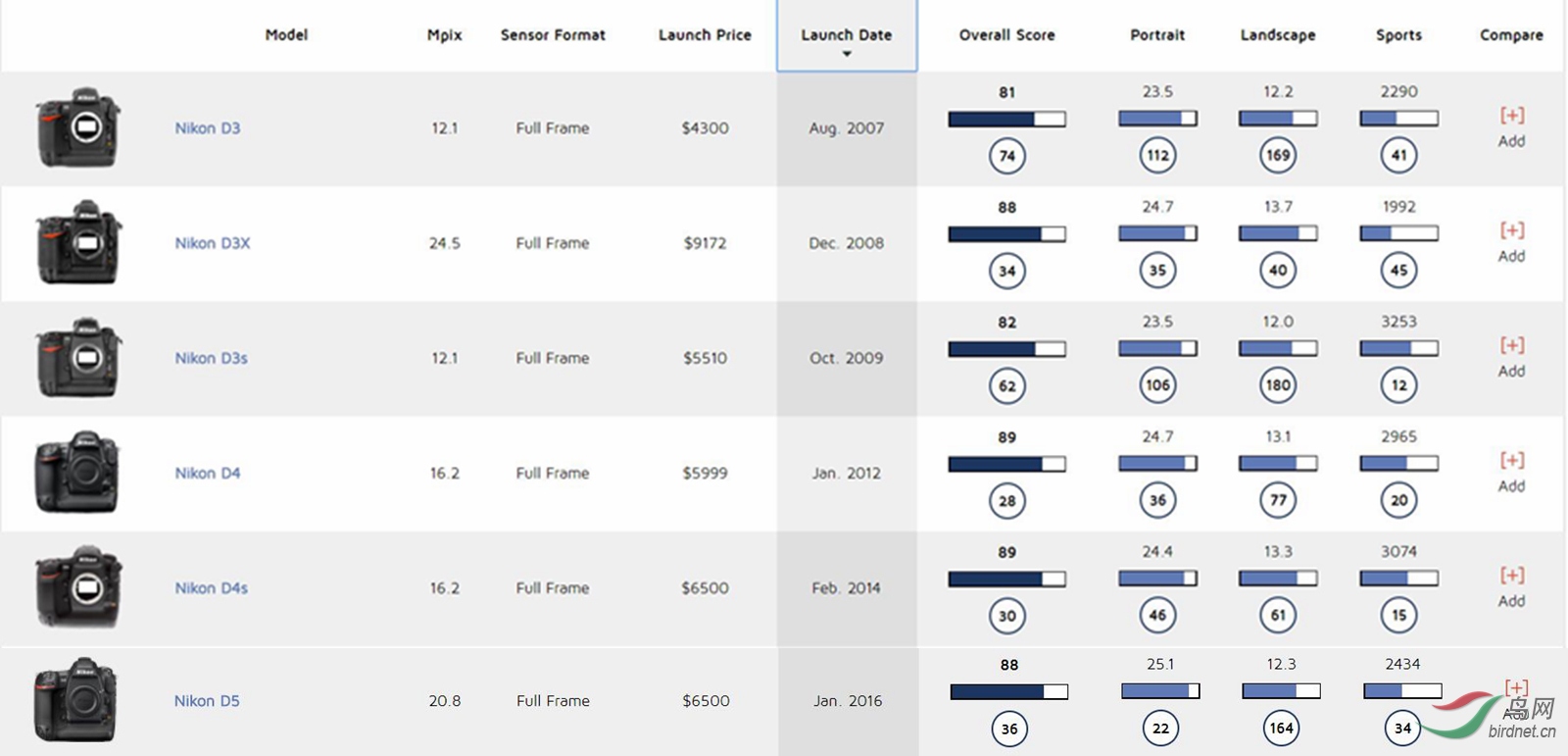This screenshot has height=756, width=1568.
Task: Open the Nikon D5 model link
Action: [207, 701]
